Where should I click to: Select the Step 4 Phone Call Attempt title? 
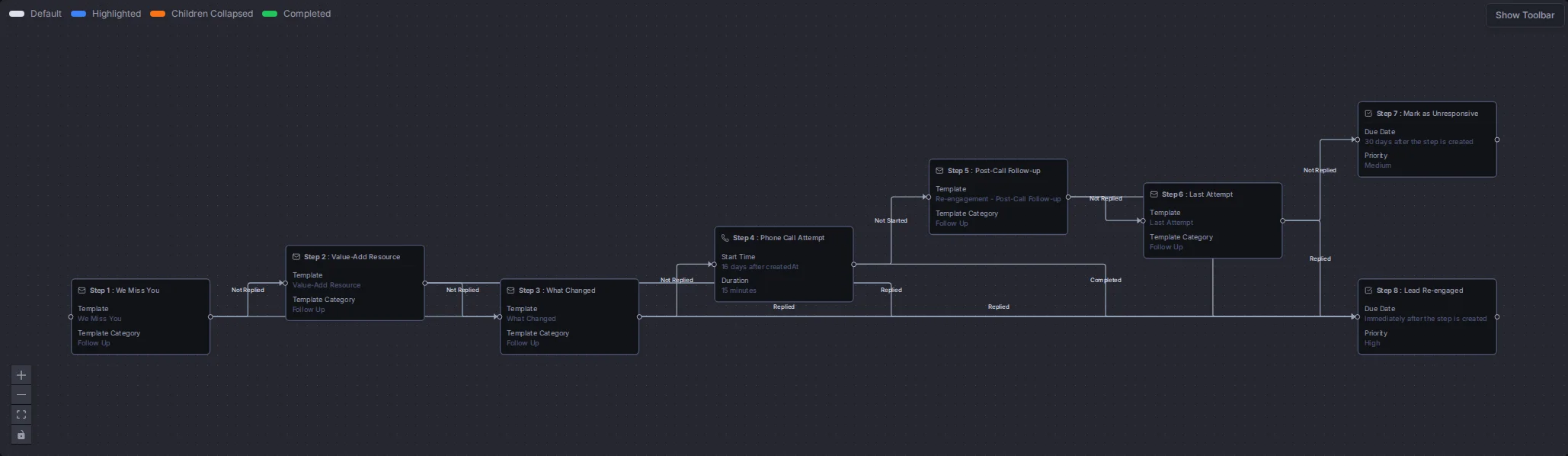coord(779,238)
